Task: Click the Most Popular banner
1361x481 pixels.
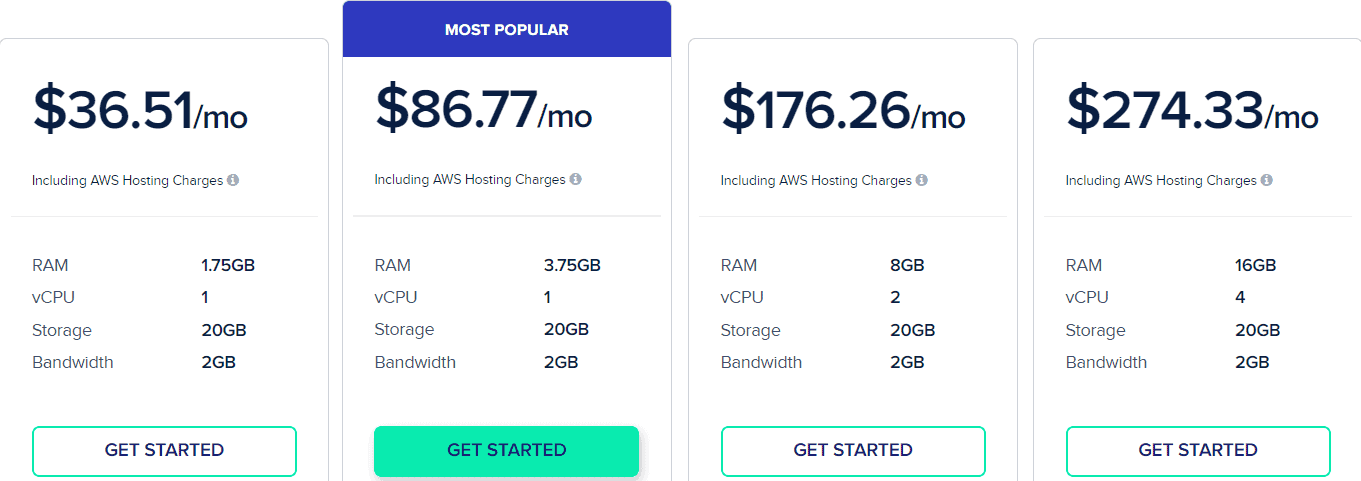Action: point(506,30)
